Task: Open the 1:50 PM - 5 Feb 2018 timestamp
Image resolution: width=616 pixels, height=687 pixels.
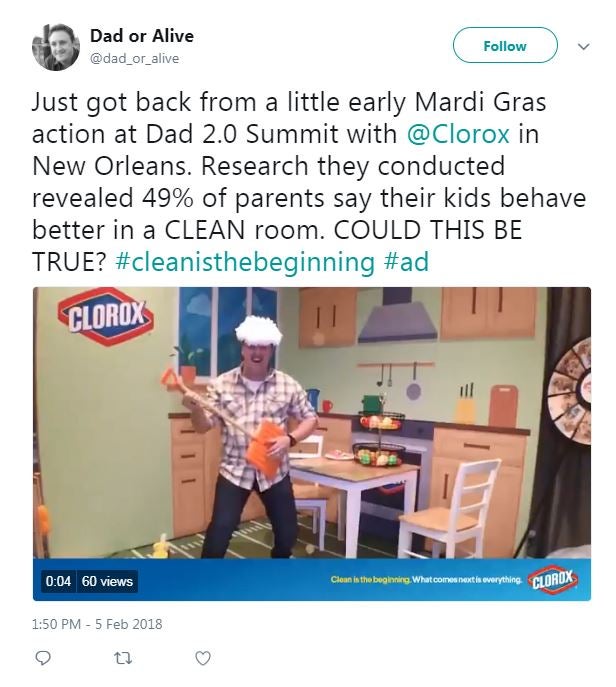Action: [97, 624]
